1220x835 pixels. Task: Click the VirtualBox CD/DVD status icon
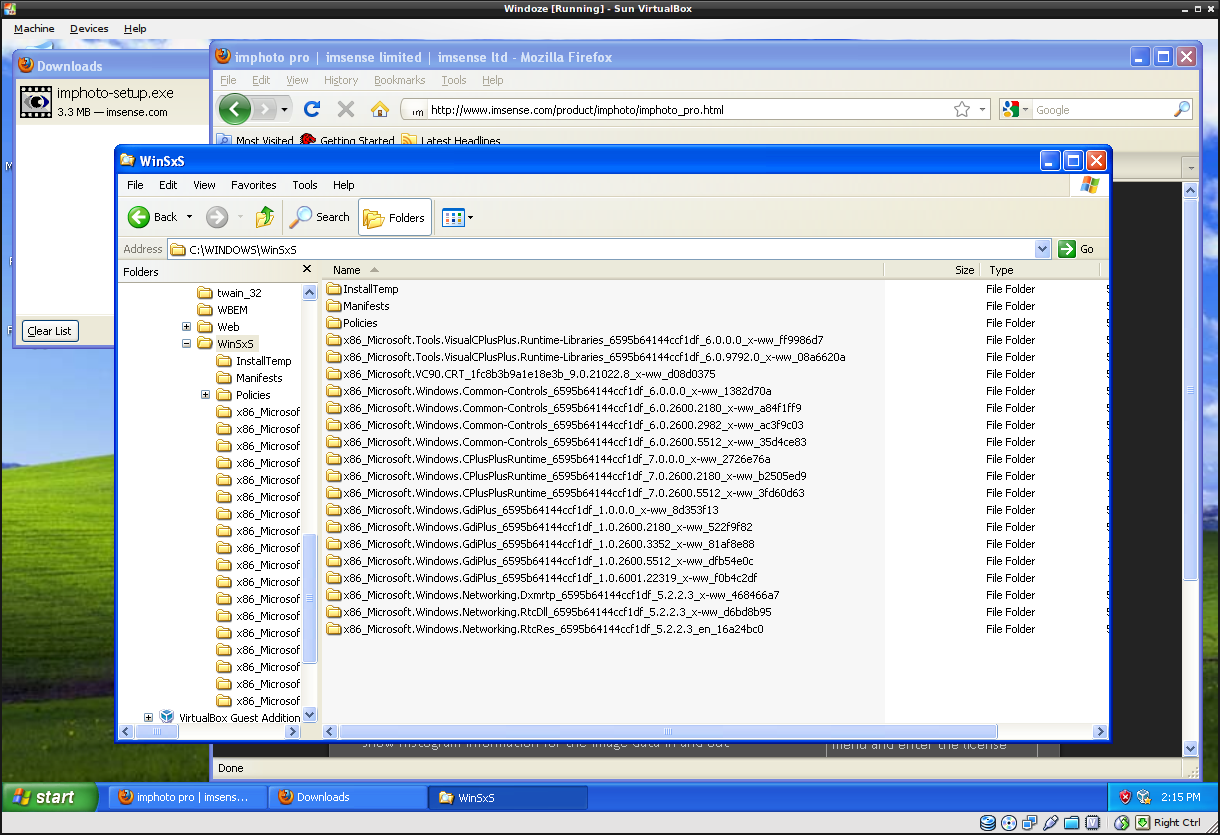[1009, 823]
